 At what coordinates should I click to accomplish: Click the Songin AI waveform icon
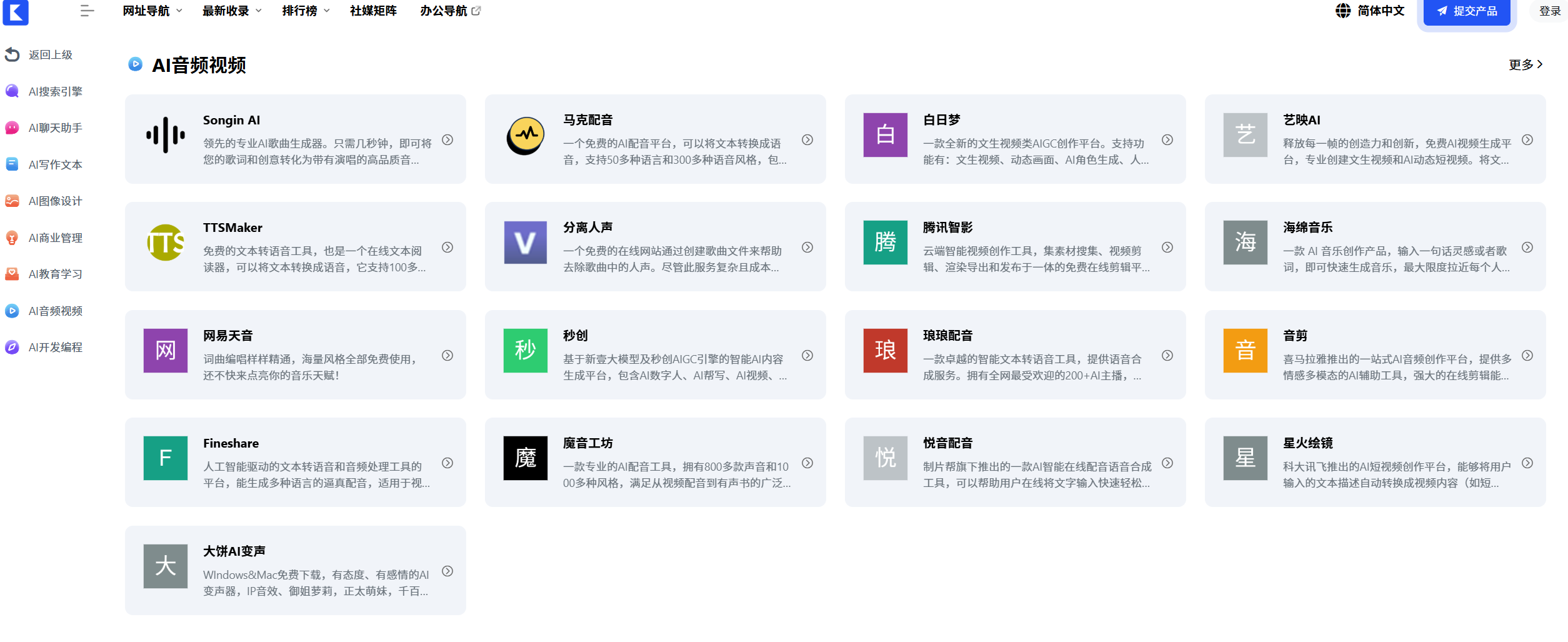(x=166, y=135)
